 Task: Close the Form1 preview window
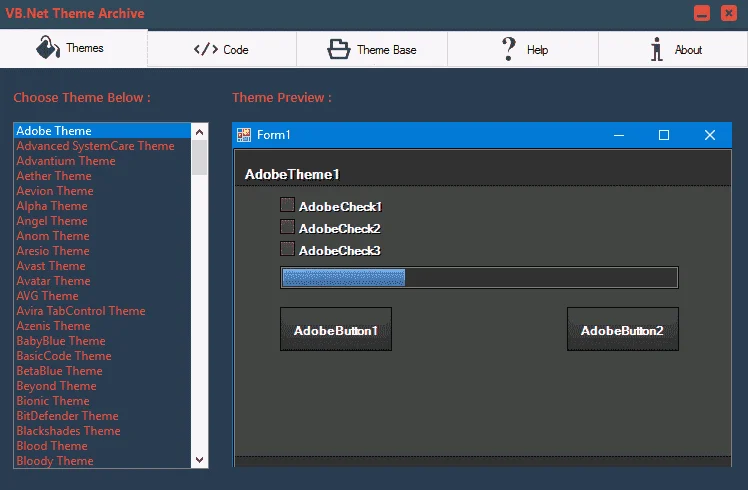(710, 135)
